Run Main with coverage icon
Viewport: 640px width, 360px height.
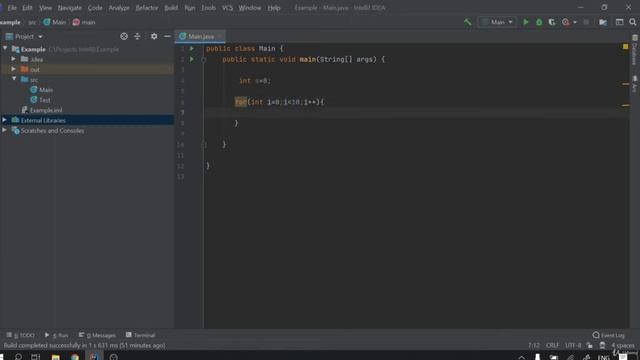552,22
